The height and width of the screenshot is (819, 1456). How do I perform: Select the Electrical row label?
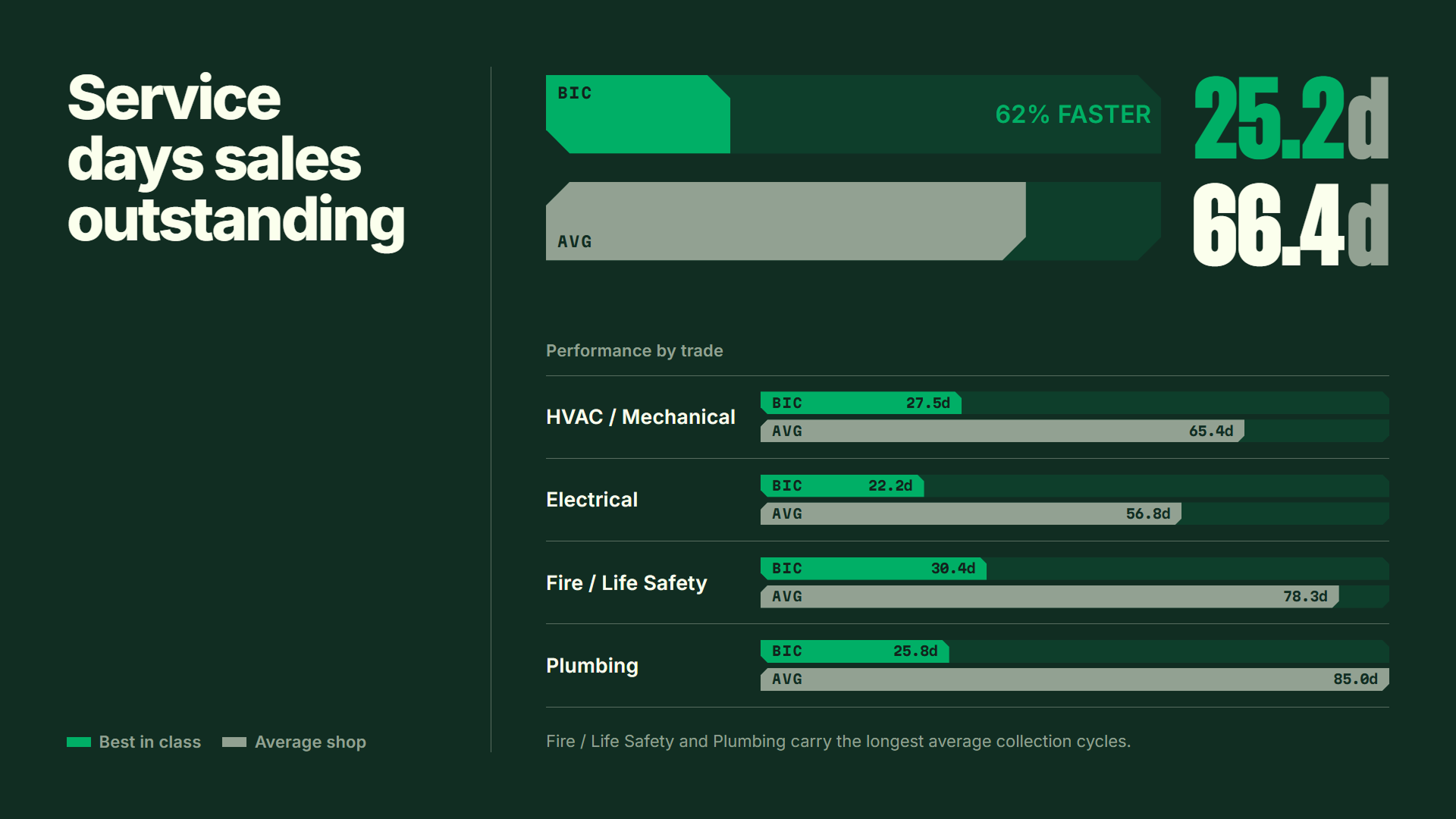click(591, 499)
